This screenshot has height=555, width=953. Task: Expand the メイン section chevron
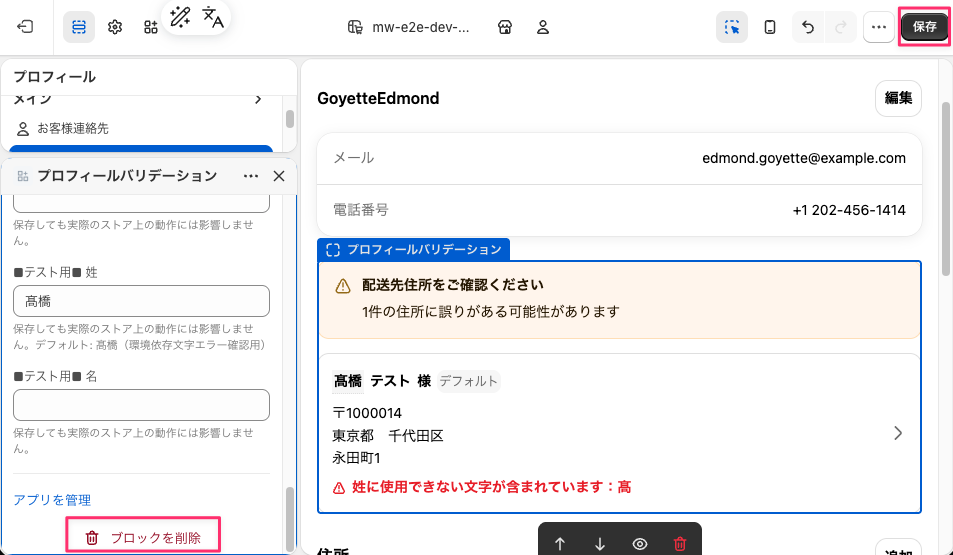[x=258, y=99]
